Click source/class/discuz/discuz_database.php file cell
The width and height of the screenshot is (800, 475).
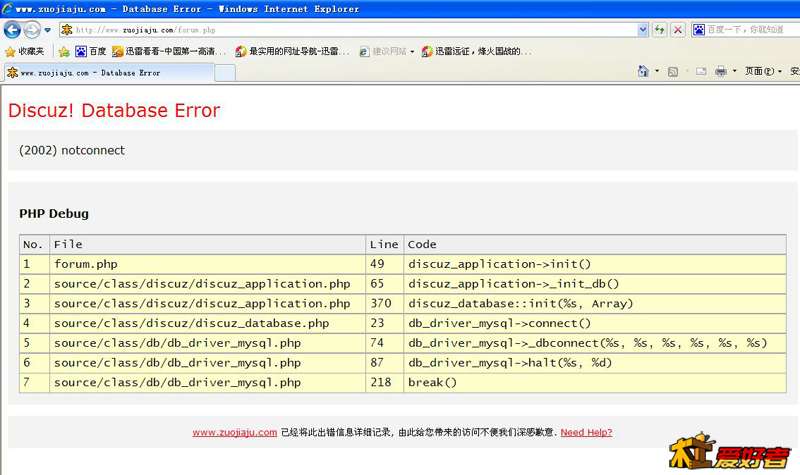(x=208, y=323)
